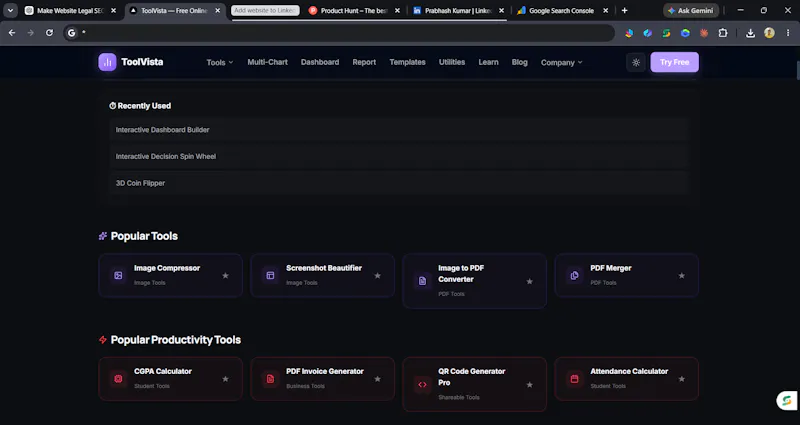Click Attendance Calculator calendar icon
The width and height of the screenshot is (800, 425).
574,379
